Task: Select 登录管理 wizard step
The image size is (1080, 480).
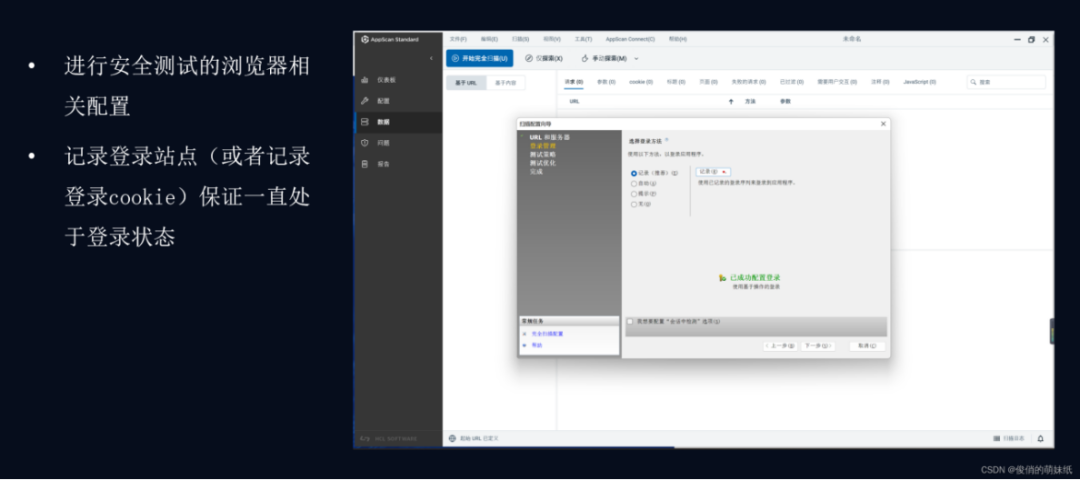Action: [543, 146]
